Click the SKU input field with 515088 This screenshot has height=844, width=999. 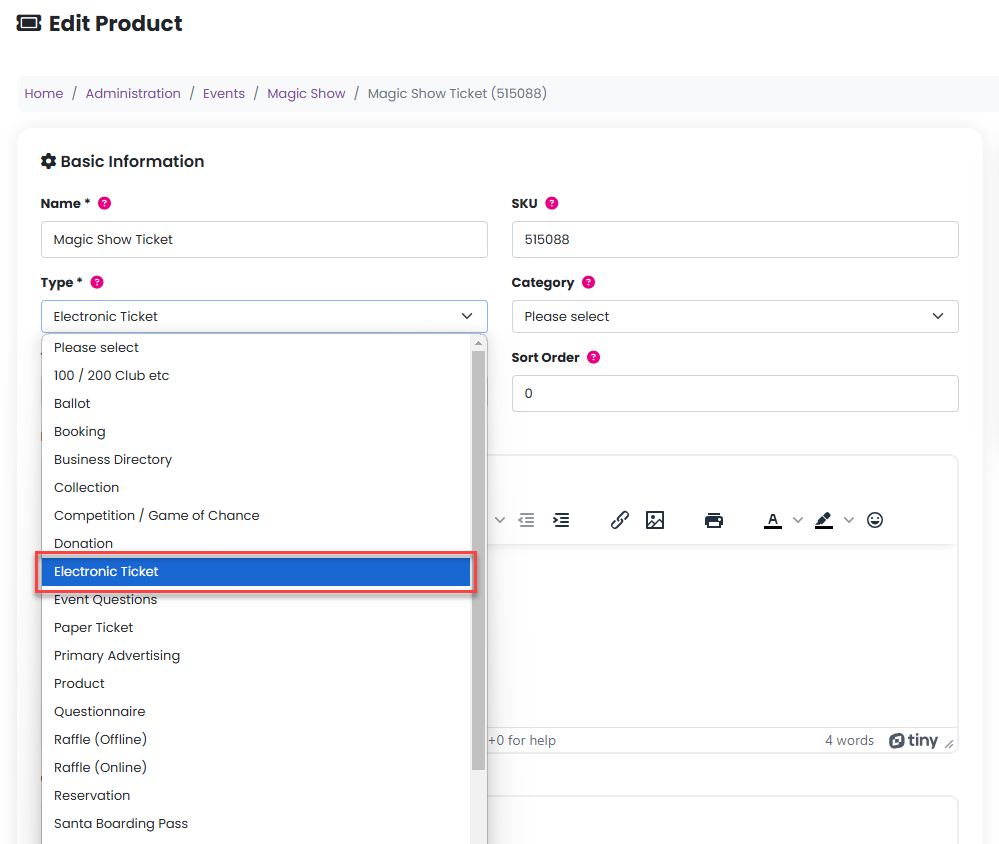point(735,240)
